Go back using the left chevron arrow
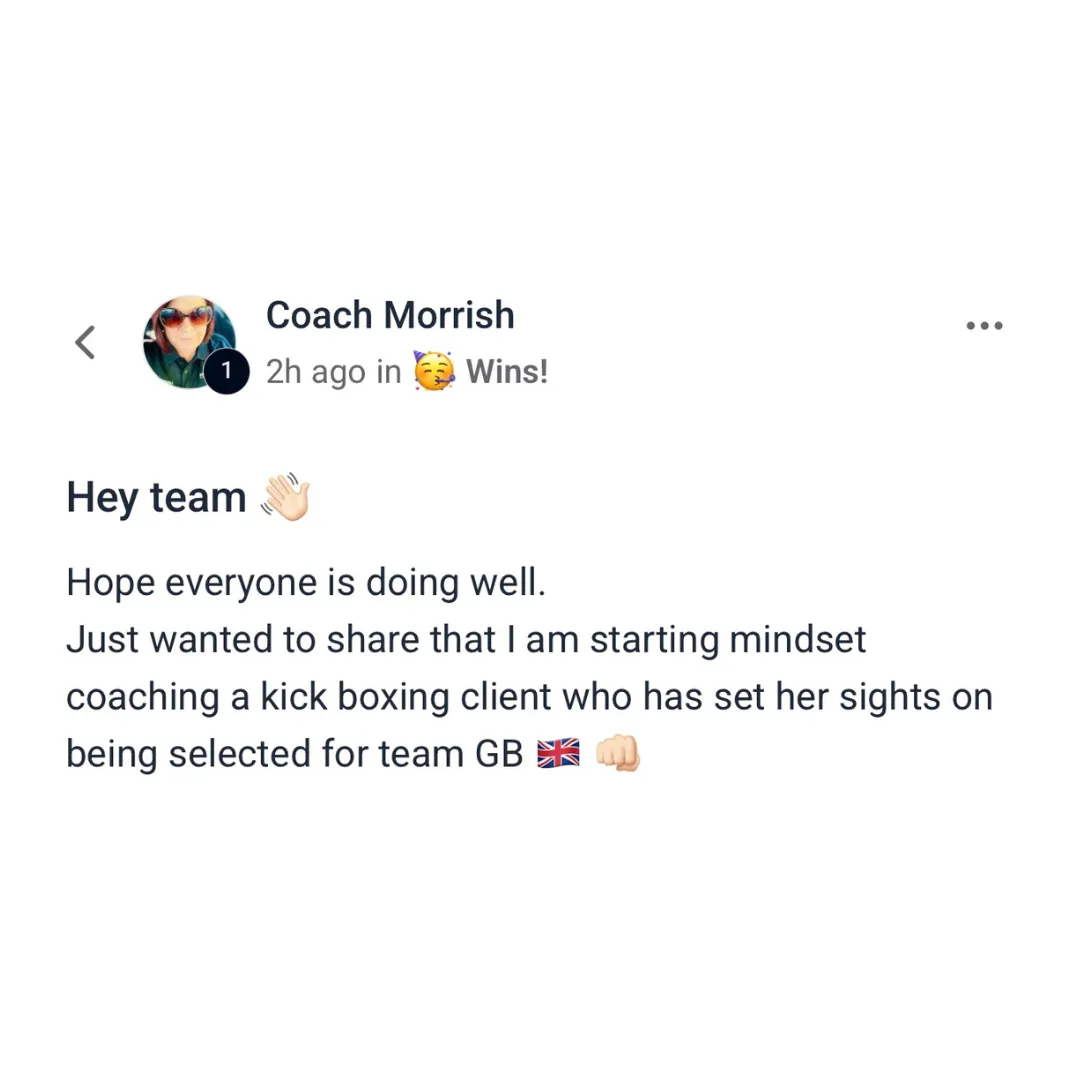1080x1080 pixels. tap(85, 342)
